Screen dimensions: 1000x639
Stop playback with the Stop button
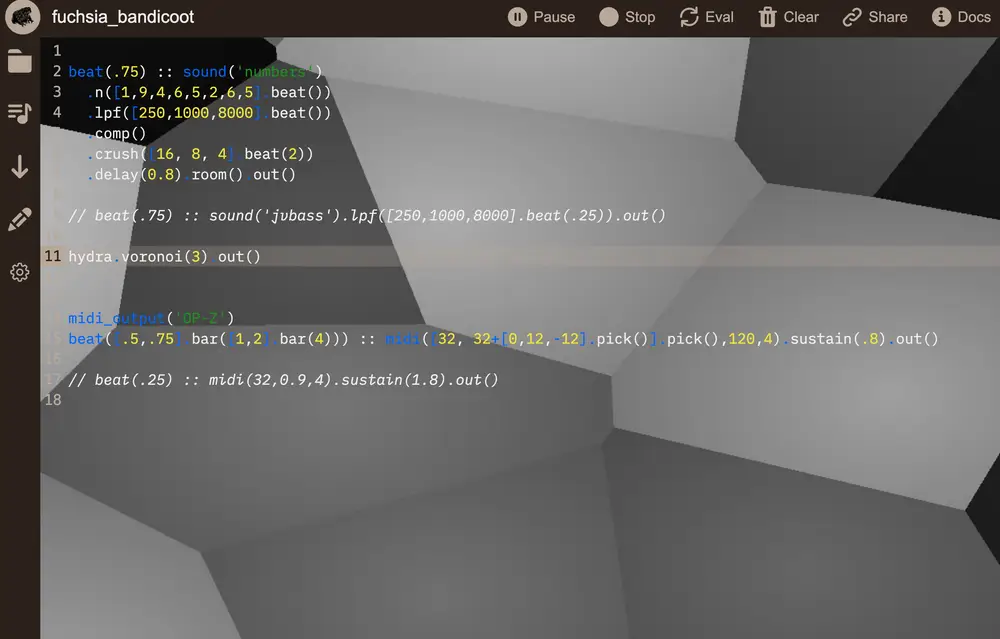[627, 17]
